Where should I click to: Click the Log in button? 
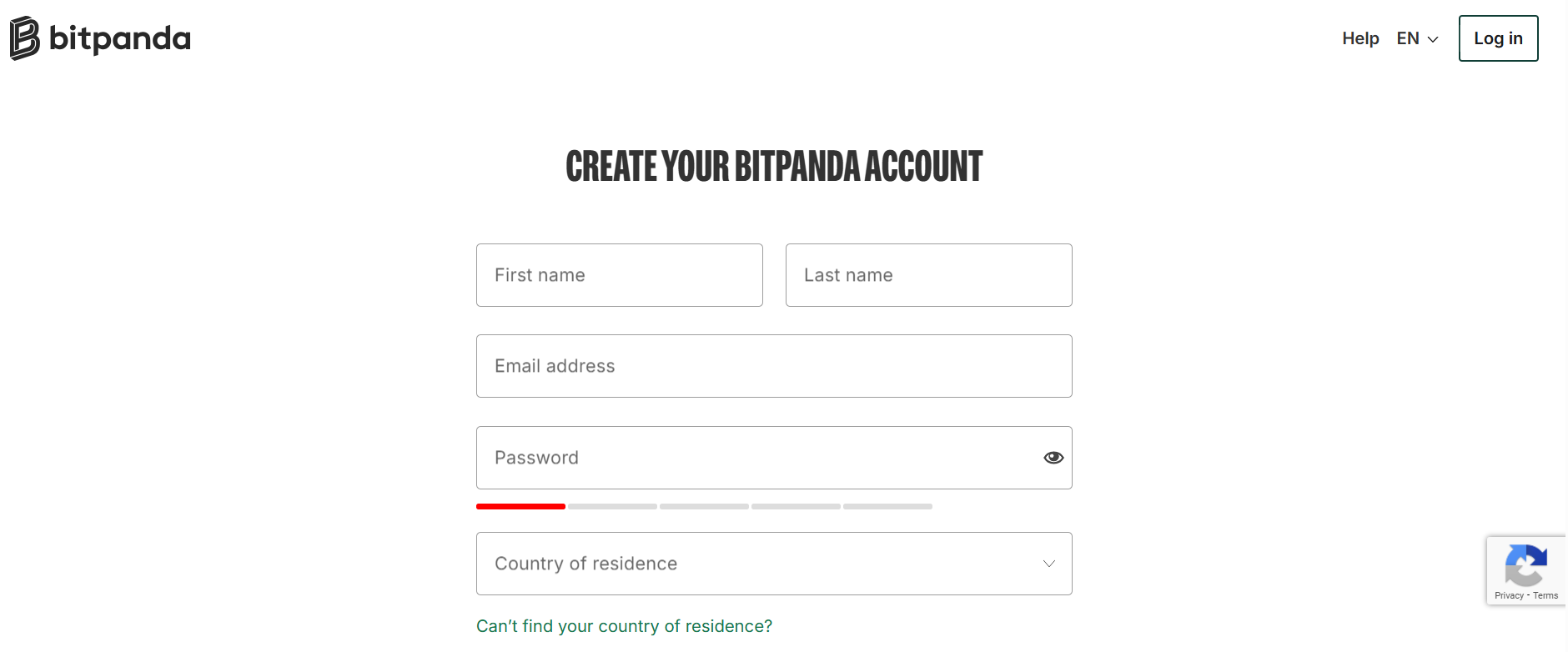click(1498, 38)
